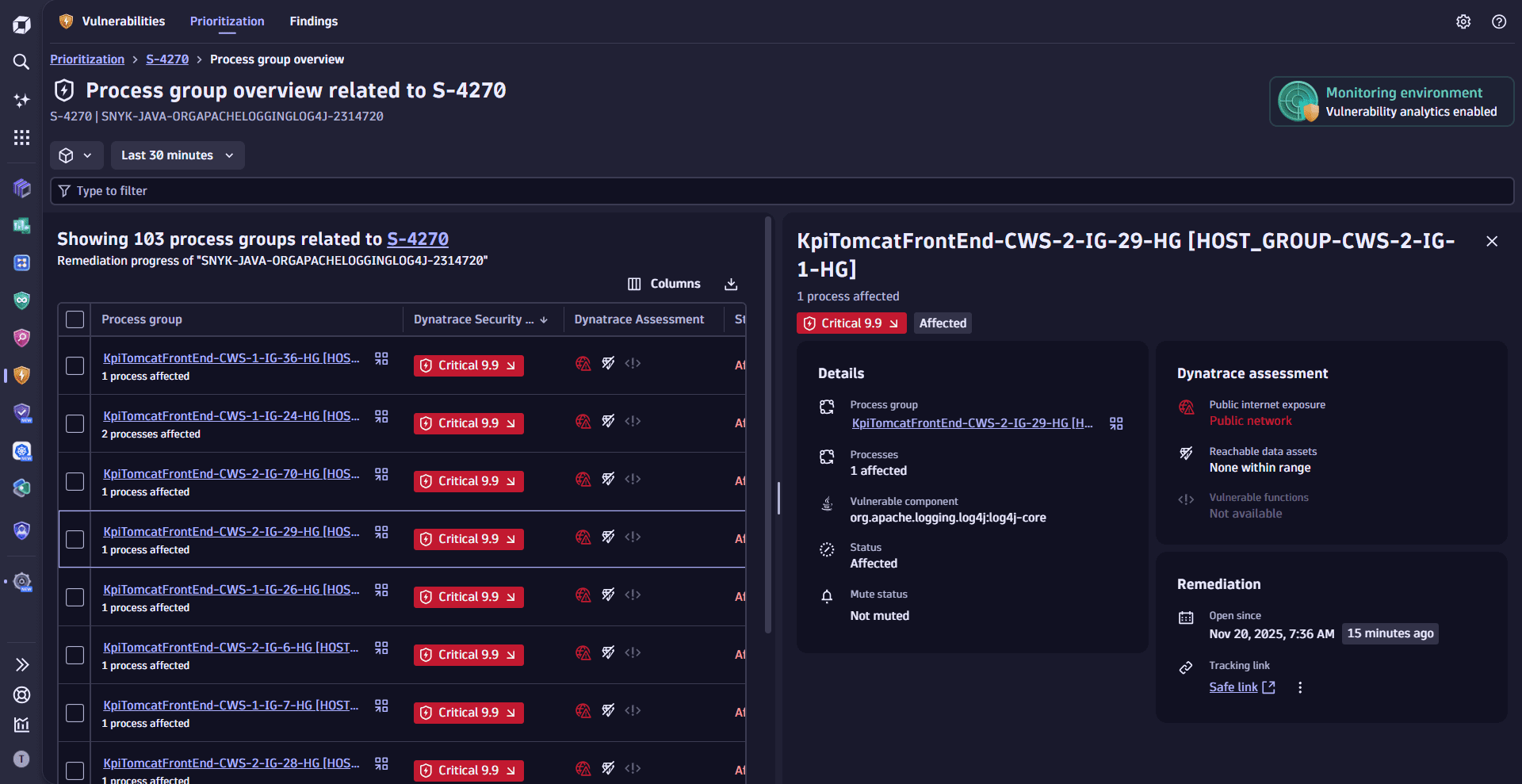Close the KpiTomcatFrontEnd details panel
1522x784 pixels.
coord(1491,241)
